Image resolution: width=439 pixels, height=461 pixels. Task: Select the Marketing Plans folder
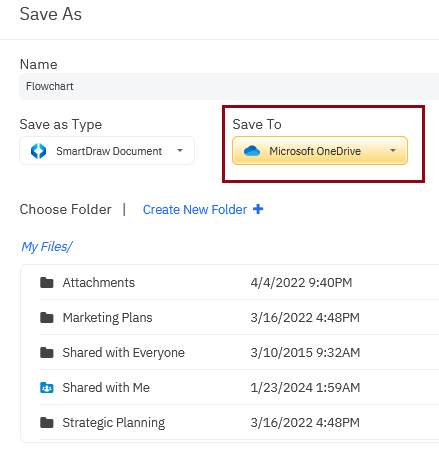[x=239, y=318]
